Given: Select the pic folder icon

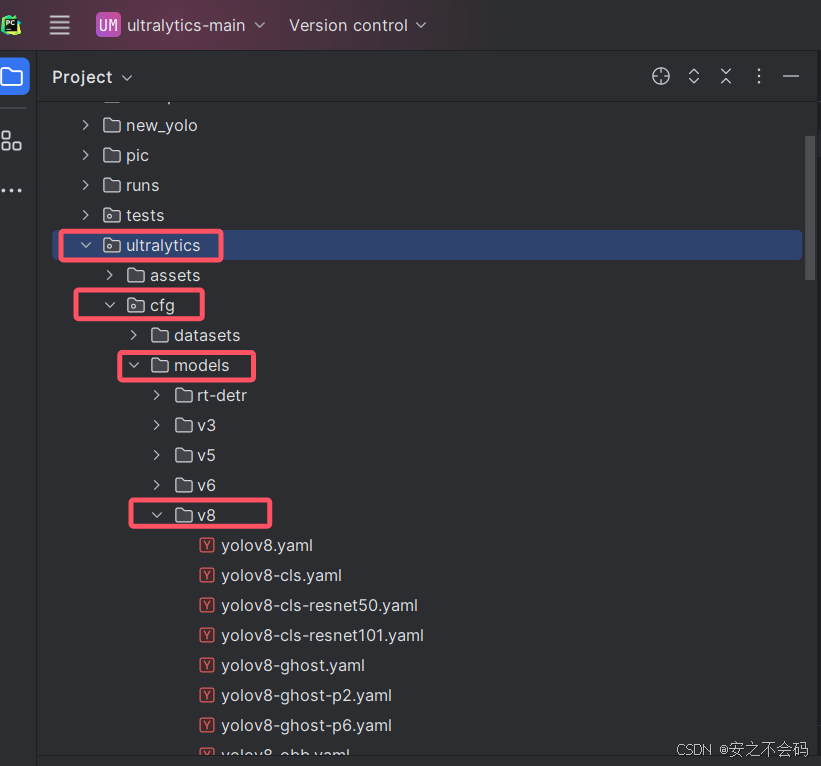Looking at the screenshot, I should tap(112, 155).
